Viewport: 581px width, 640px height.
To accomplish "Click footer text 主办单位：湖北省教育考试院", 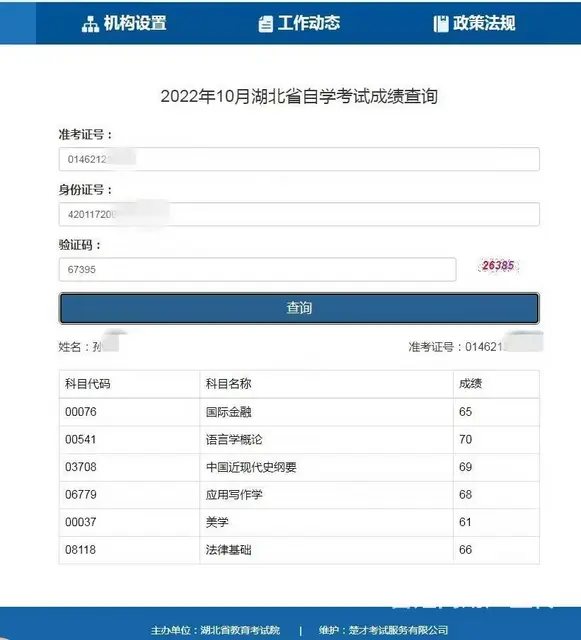I will (216, 630).
